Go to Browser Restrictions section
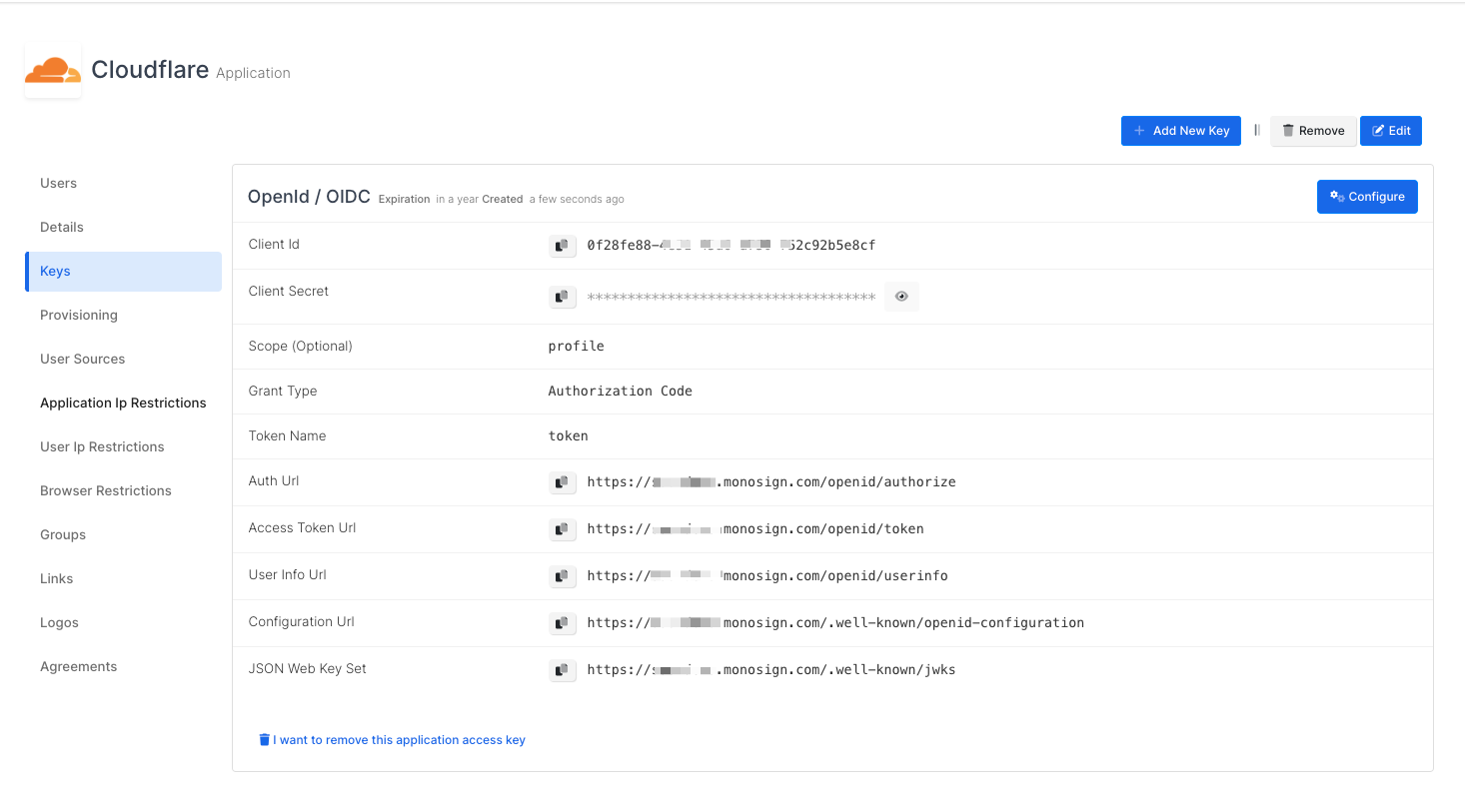1465x812 pixels. pos(106,491)
